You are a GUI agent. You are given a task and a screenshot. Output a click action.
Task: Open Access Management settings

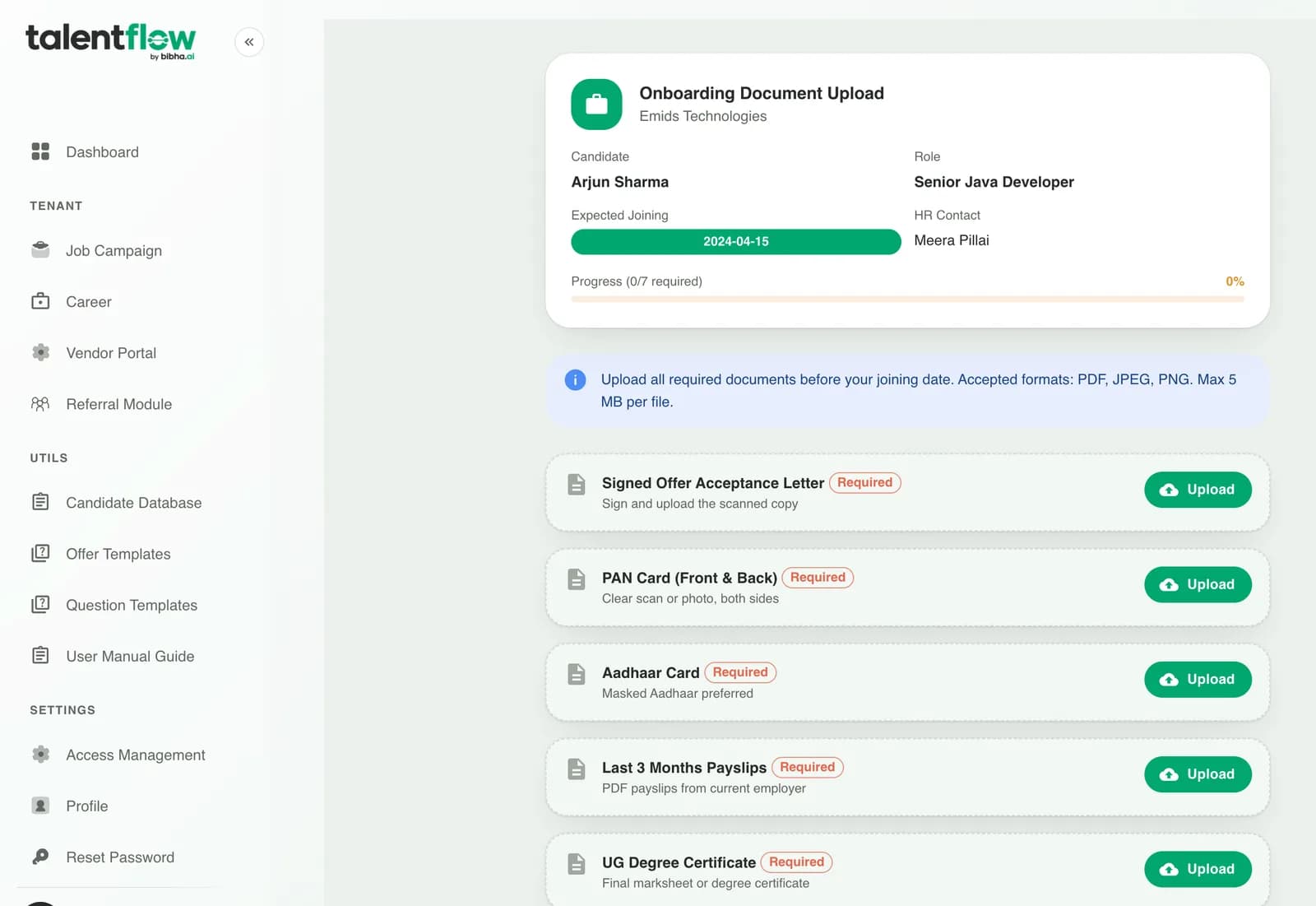pos(136,755)
